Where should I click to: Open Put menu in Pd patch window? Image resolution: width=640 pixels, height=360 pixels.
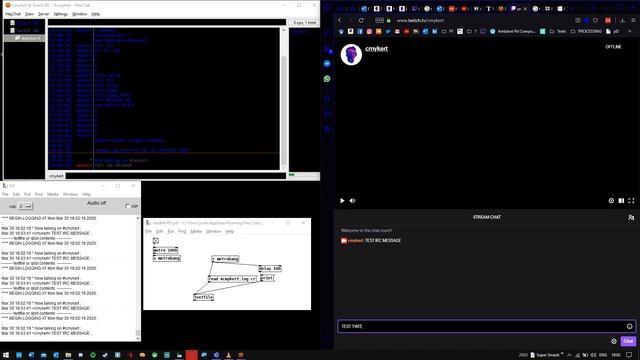[x=171, y=231]
